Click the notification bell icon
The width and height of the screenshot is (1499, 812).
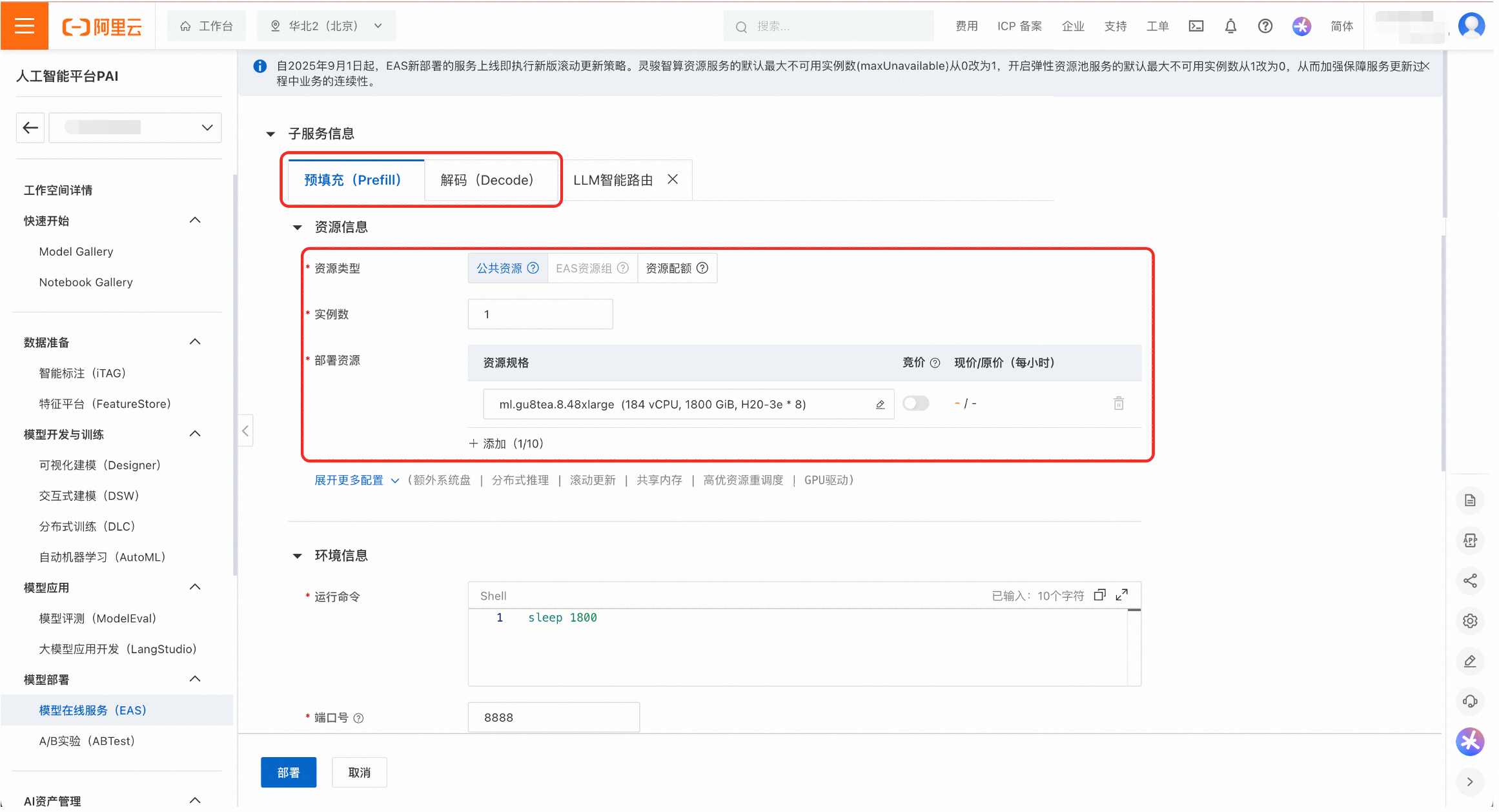[x=1230, y=26]
